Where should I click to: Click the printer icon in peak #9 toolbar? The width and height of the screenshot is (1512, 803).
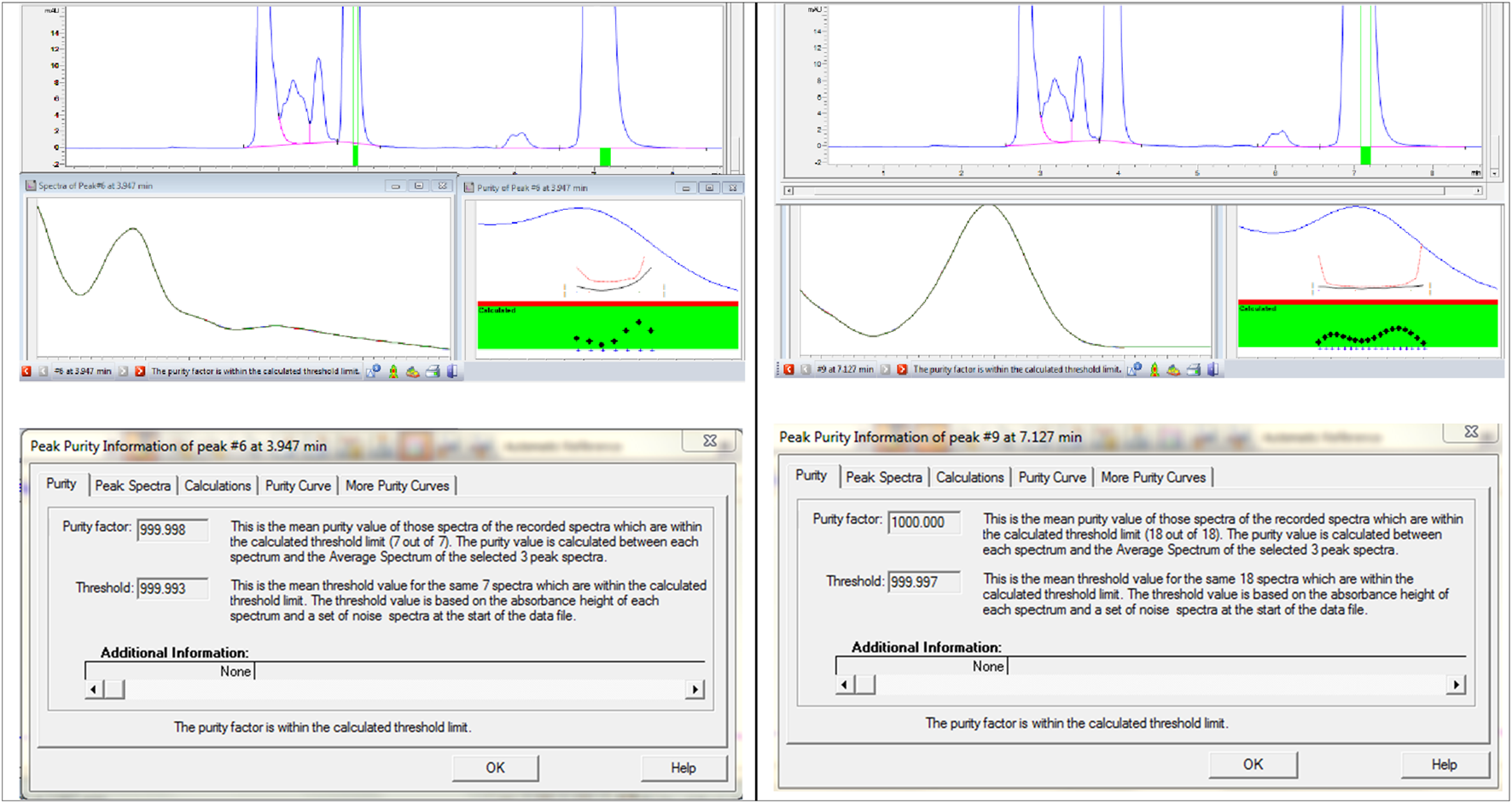(1194, 369)
